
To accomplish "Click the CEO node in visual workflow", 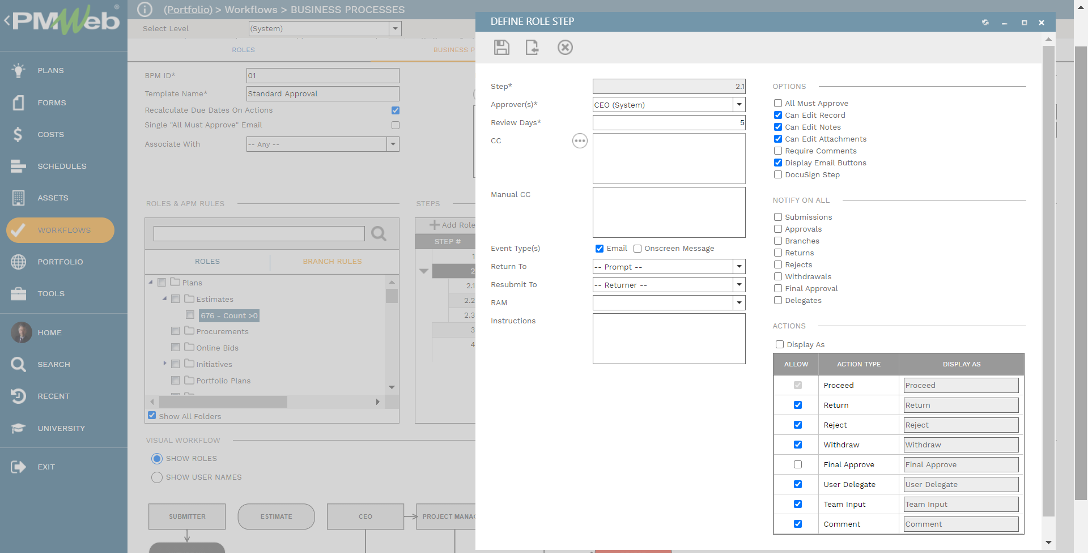I will [x=365, y=517].
